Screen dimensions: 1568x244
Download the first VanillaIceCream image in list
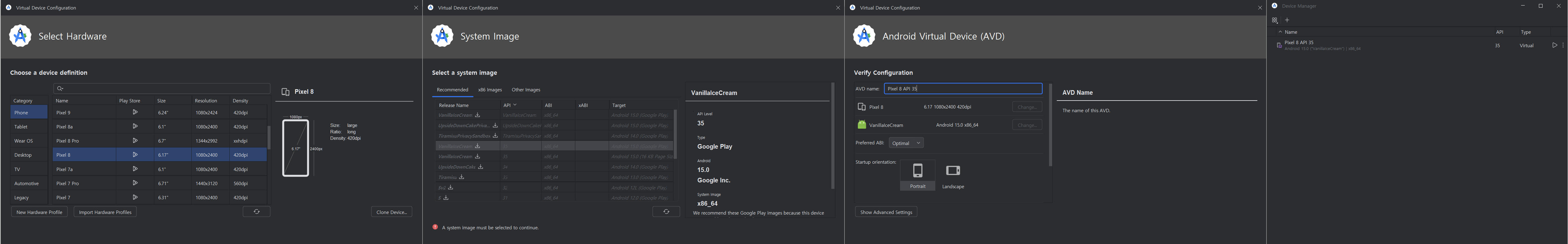[478, 115]
